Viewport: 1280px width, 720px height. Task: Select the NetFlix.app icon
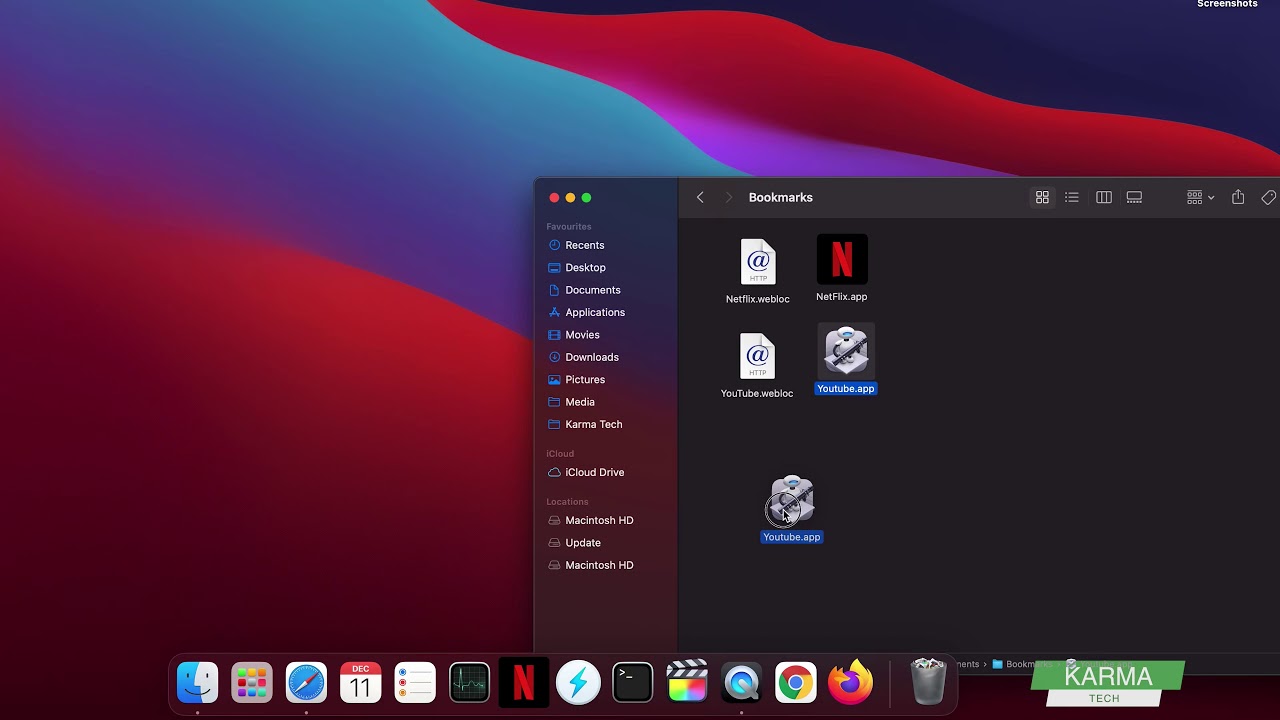(842, 261)
